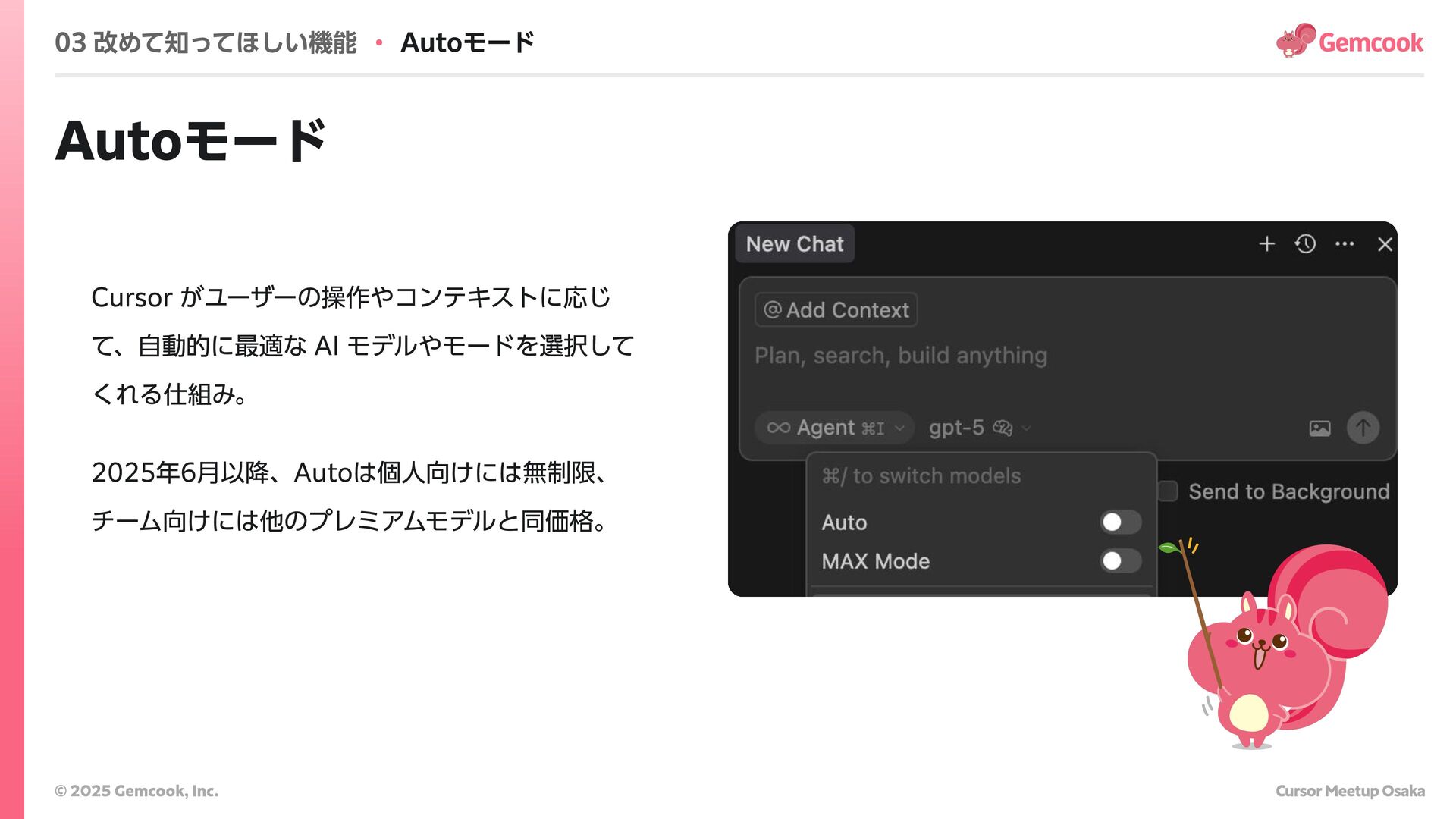Click the '@' icon in Add Context
1456x819 pixels.
[772, 309]
